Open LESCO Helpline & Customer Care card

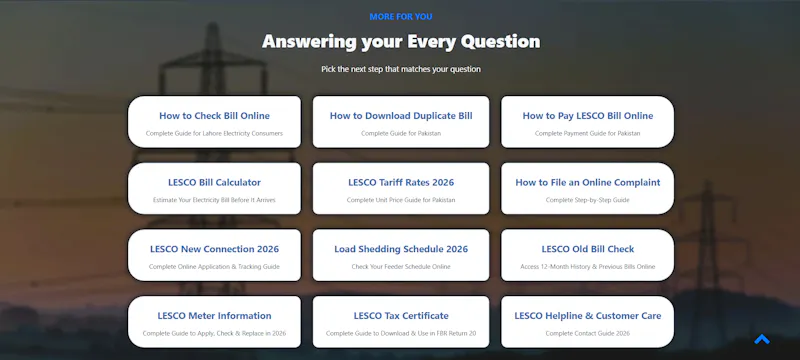click(587, 322)
